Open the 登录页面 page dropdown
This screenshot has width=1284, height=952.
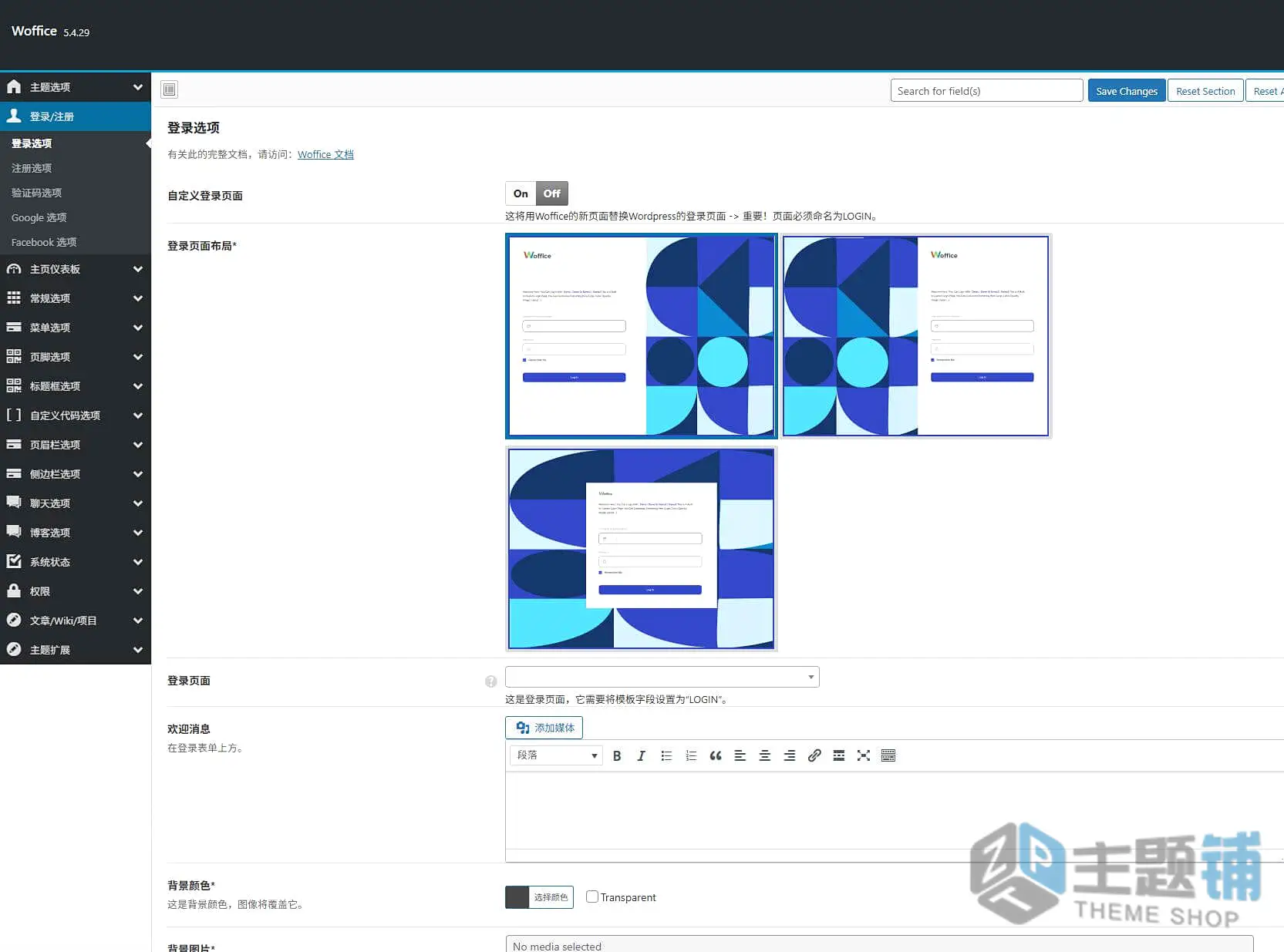(x=662, y=677)
